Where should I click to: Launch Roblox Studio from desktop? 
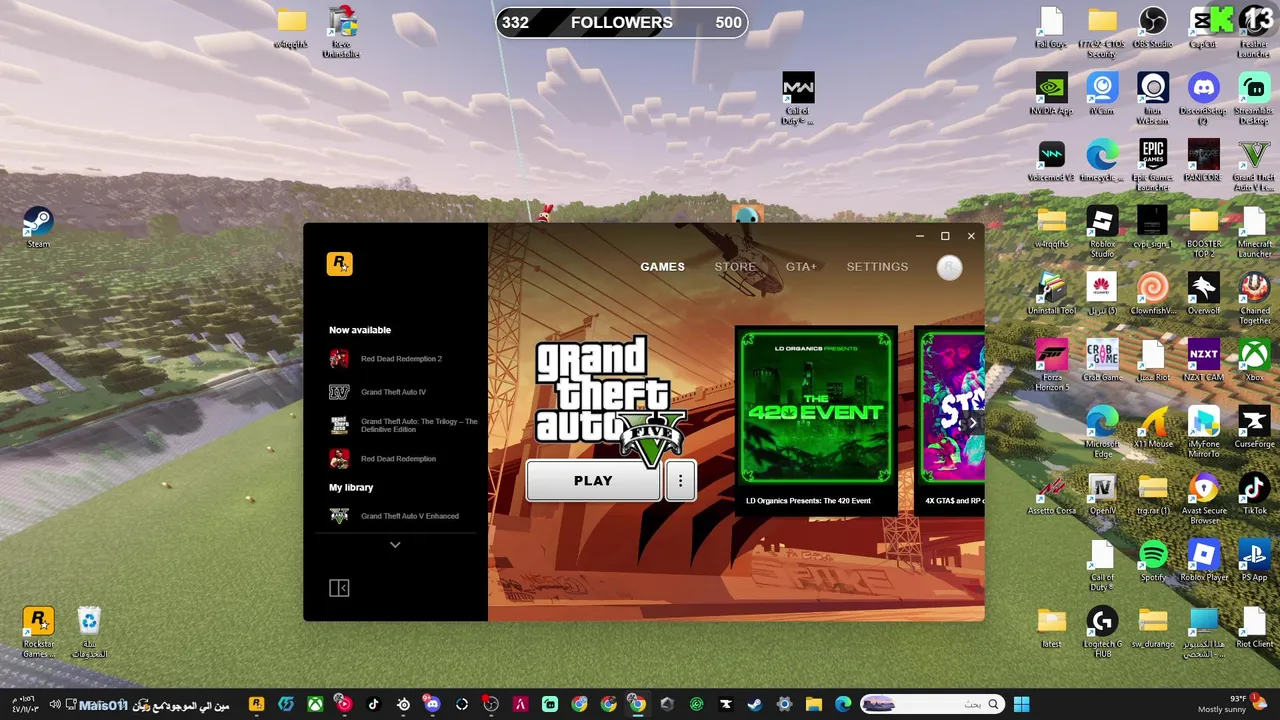[1102, 232]
